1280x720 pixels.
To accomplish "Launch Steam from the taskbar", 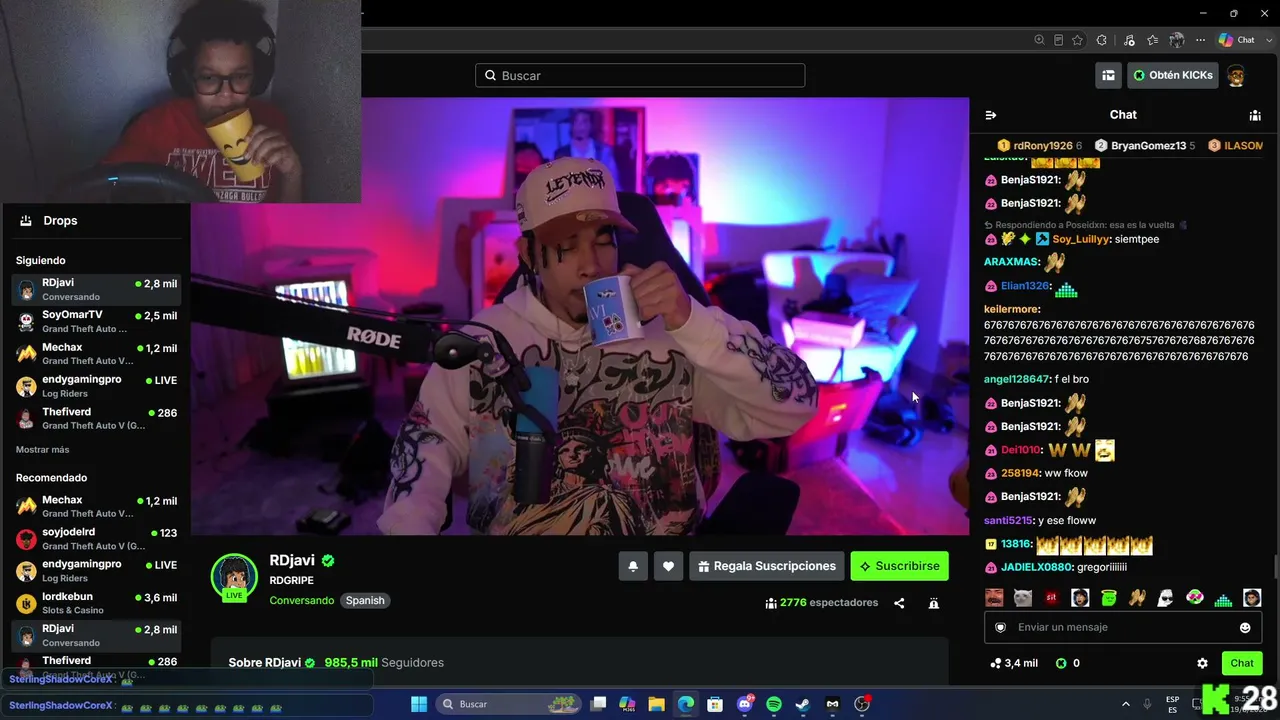I will click(x=803, y=704).
